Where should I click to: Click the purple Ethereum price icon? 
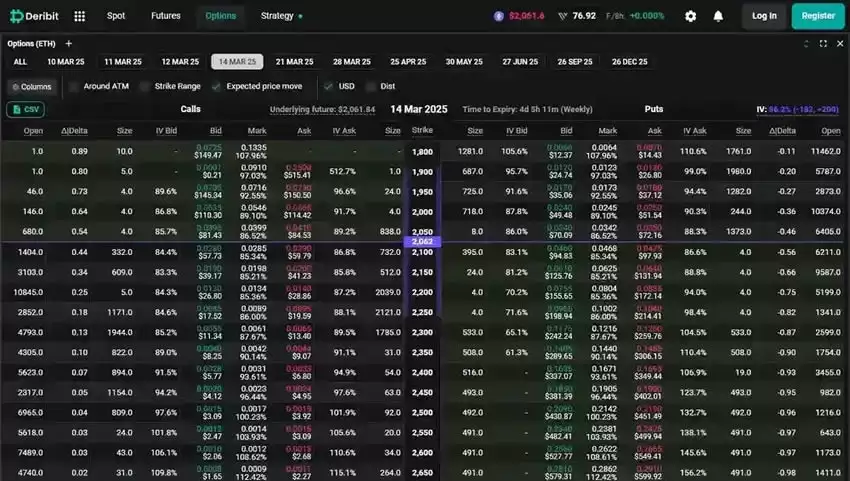coord(499,16)
